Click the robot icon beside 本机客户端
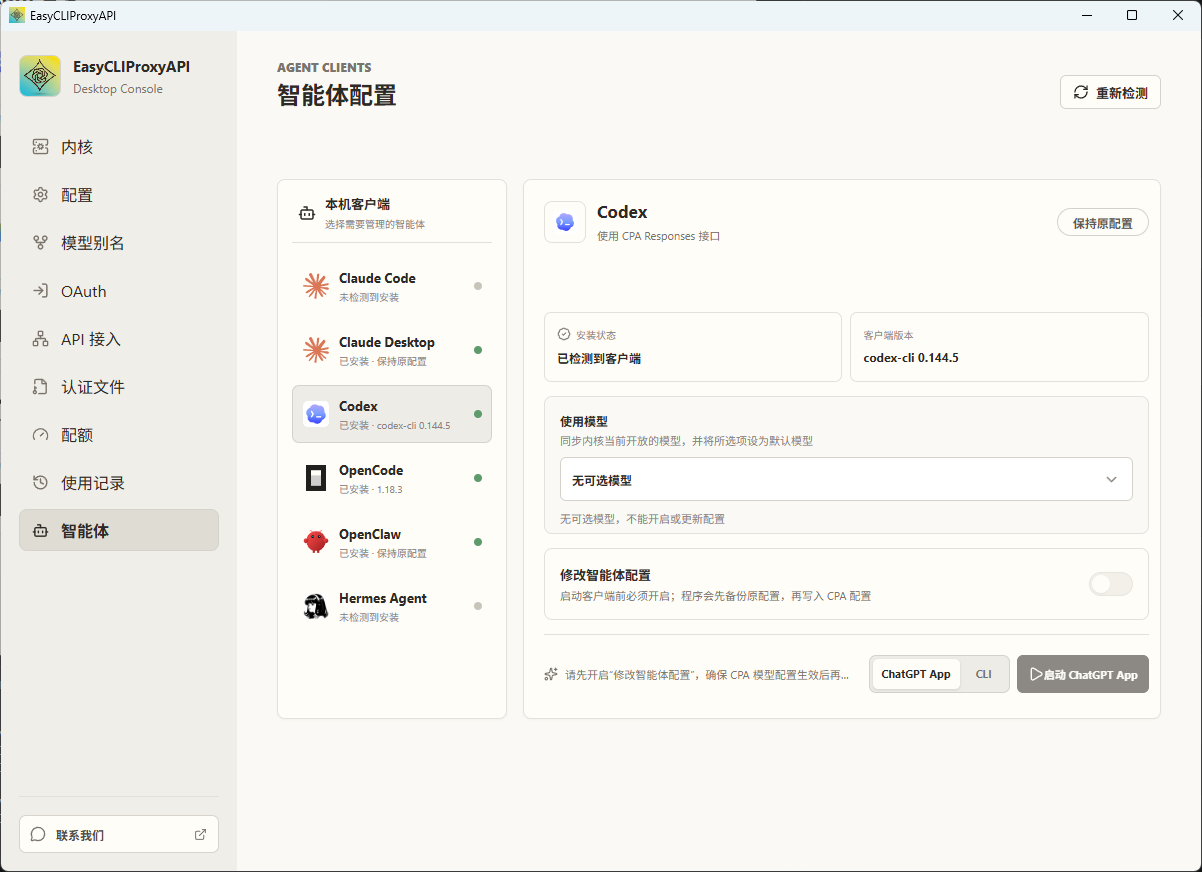Screen dimensions: 1202x872 click(x=307, y=213)
